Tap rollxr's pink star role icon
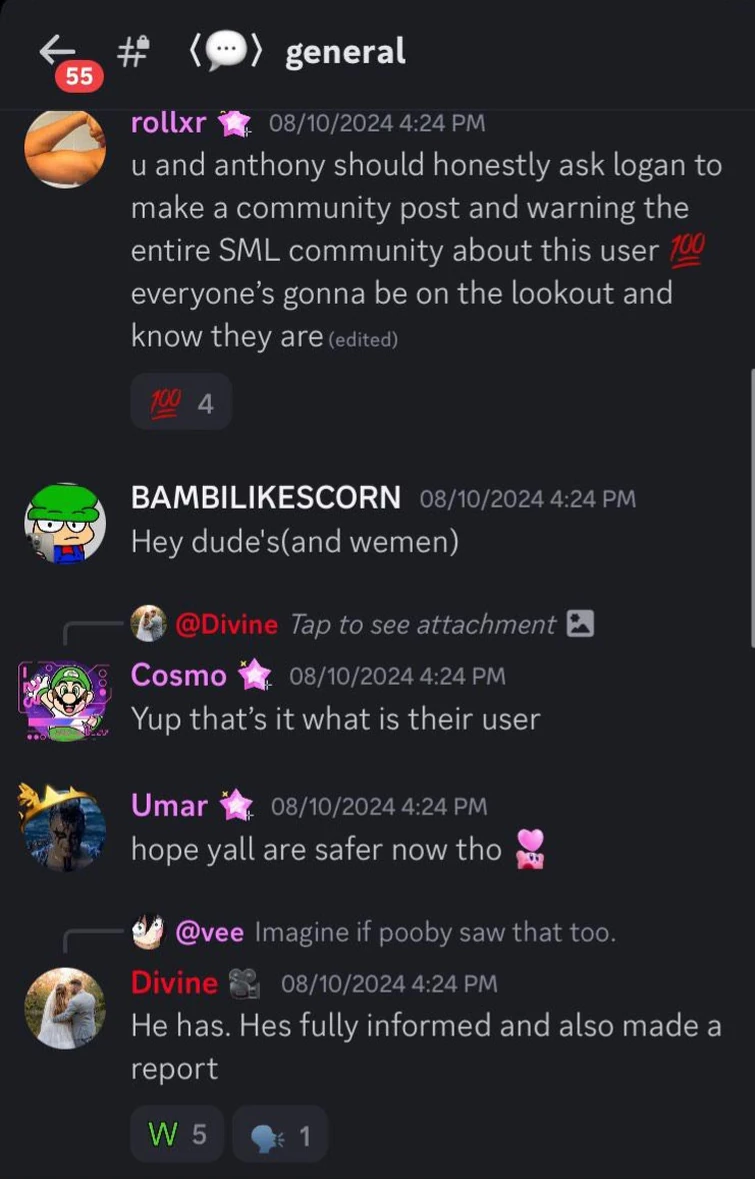The height and width of the screenshot is (1179, 755). 235,124
